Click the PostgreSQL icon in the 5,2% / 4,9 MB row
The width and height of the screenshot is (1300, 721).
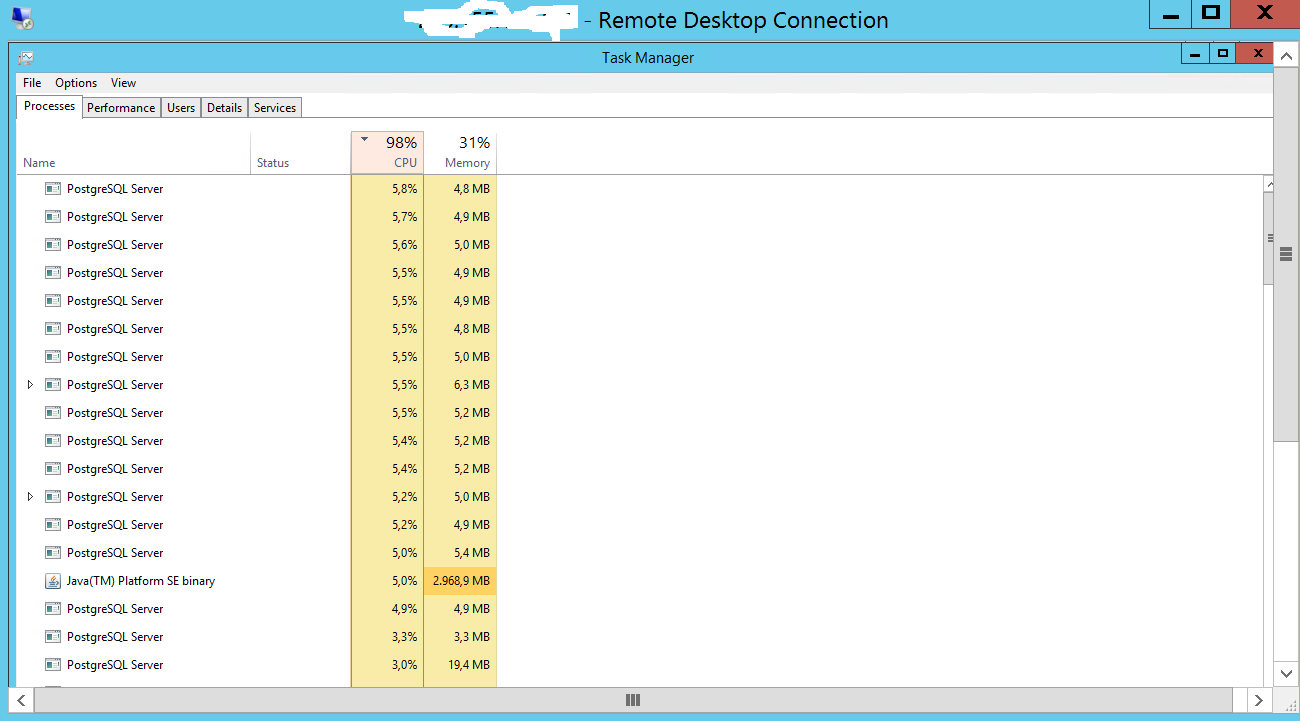53,525
